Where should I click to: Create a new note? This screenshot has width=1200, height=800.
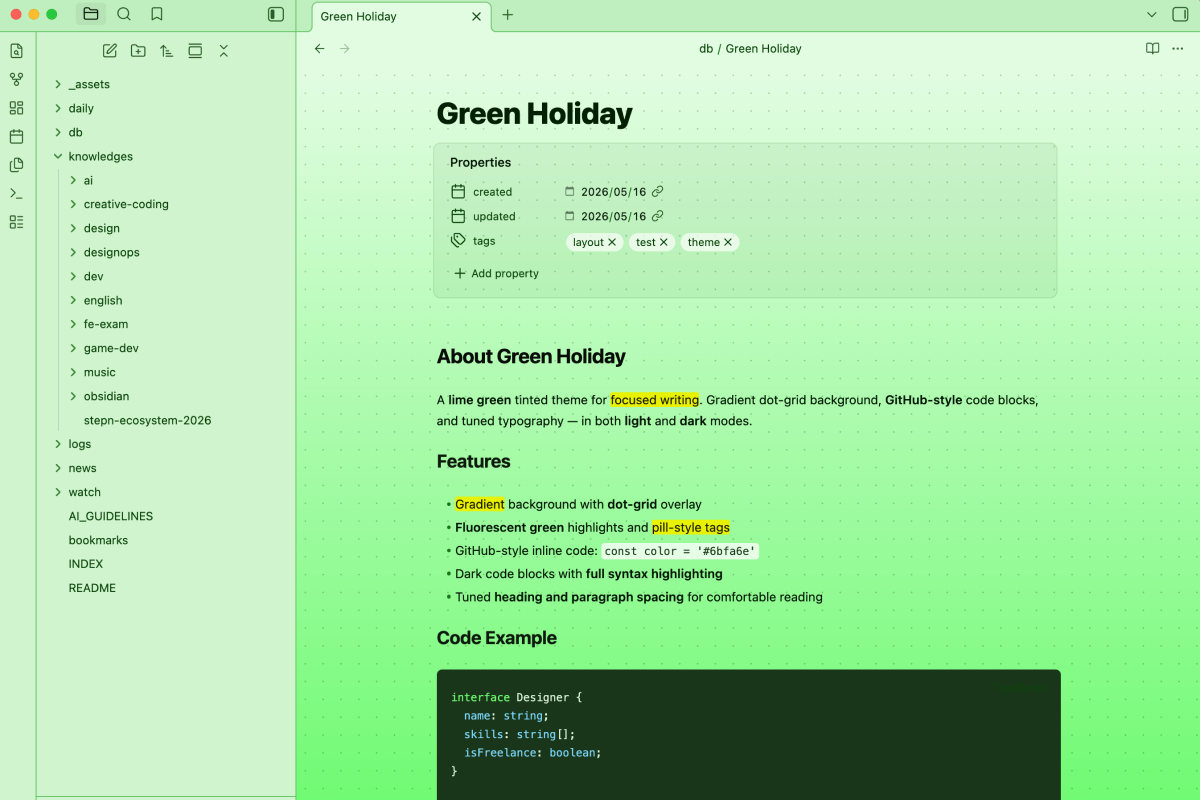(x=110, y=51)
